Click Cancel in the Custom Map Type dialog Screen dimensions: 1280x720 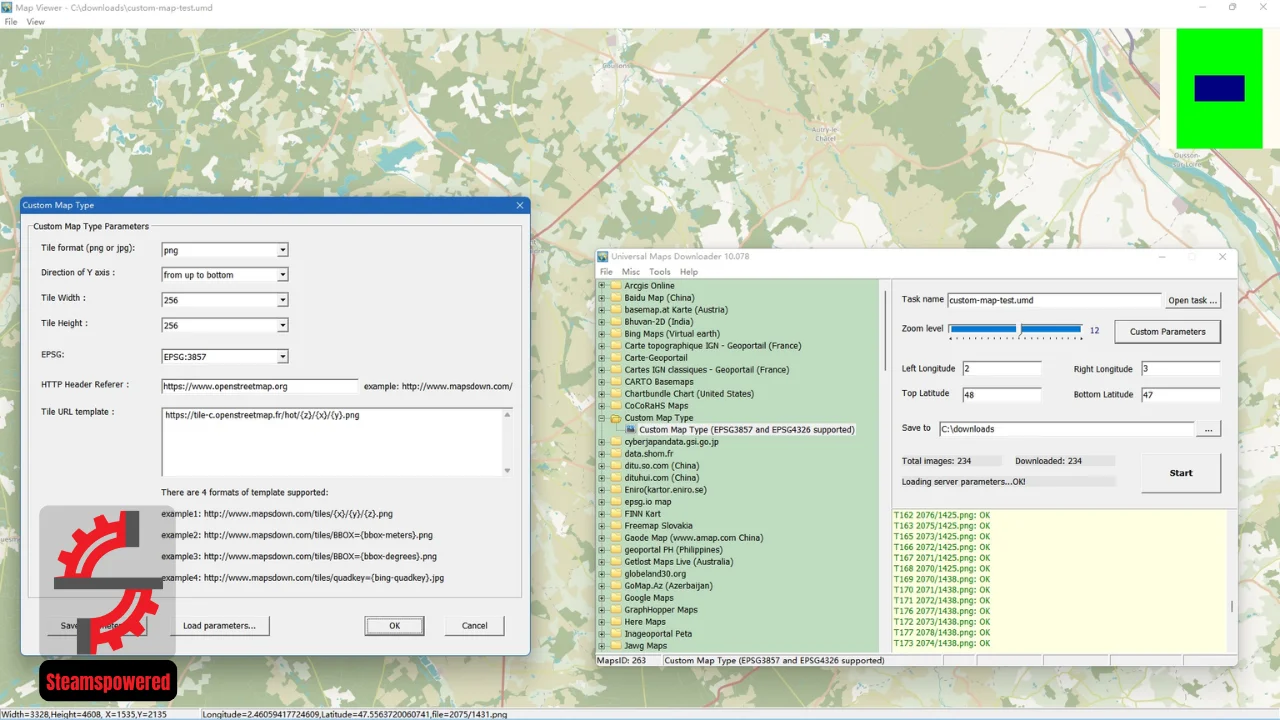tap(474, 626)
